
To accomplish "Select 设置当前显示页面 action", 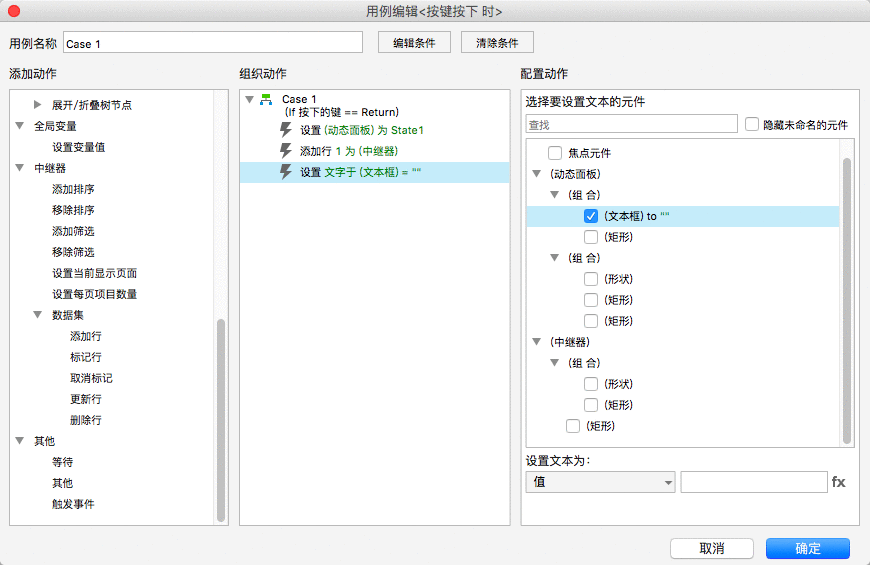I will 94,273.
